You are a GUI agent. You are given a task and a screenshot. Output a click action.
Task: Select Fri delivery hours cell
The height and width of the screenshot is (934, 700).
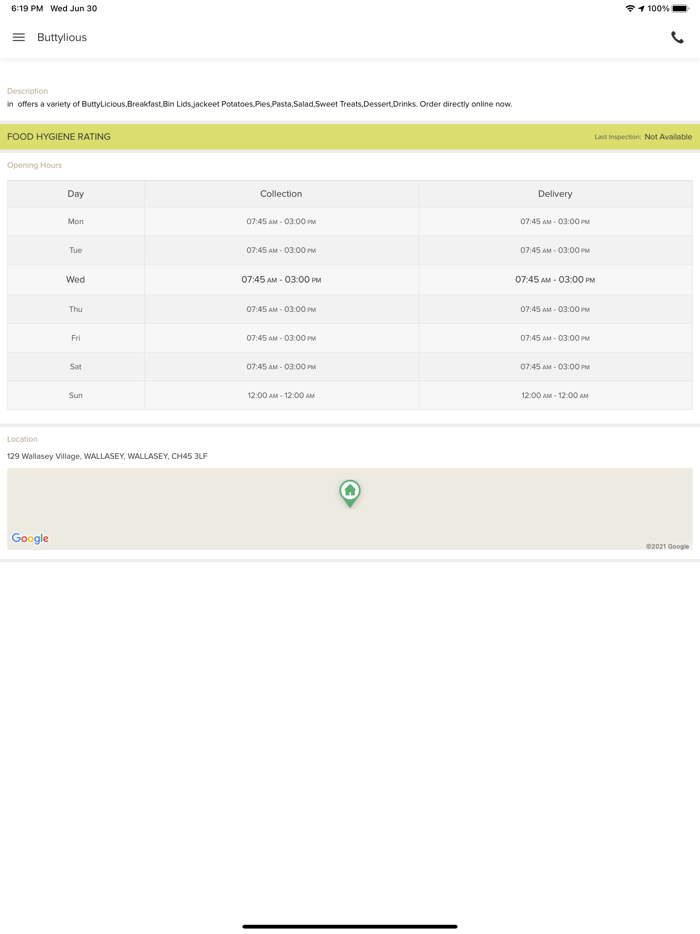(555, 338)
